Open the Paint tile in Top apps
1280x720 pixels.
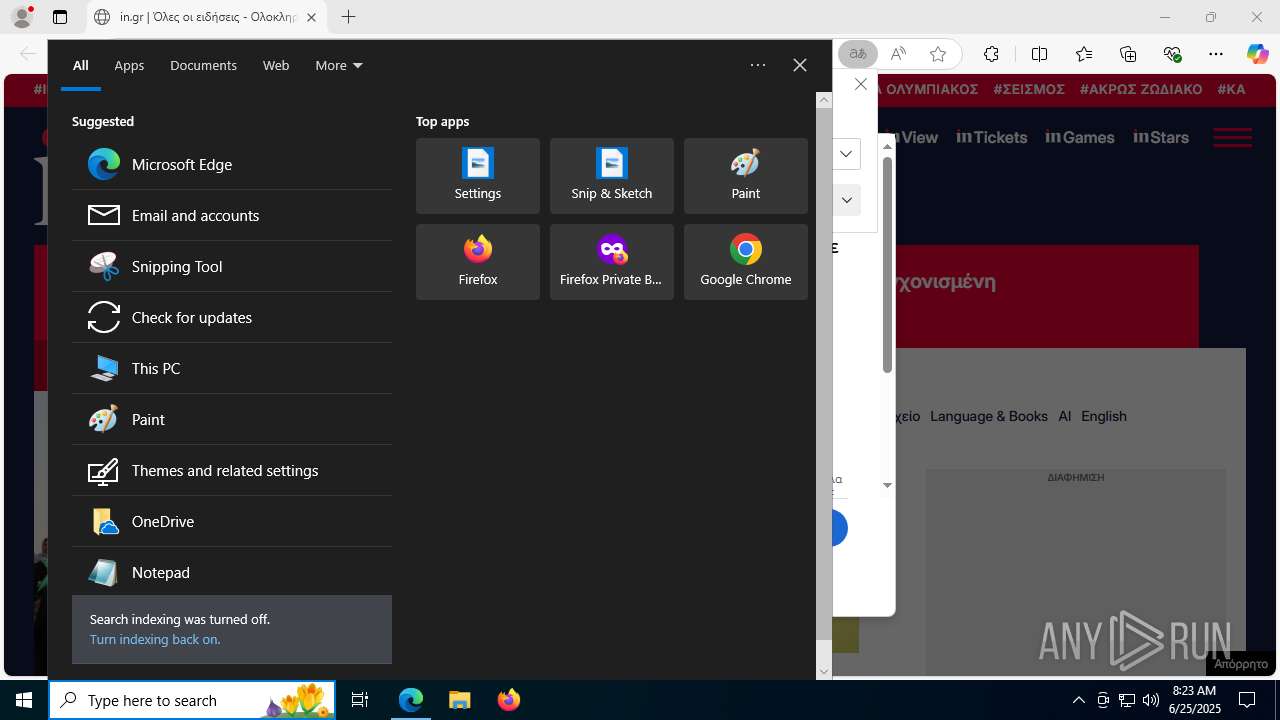click(x=746, y=176)
